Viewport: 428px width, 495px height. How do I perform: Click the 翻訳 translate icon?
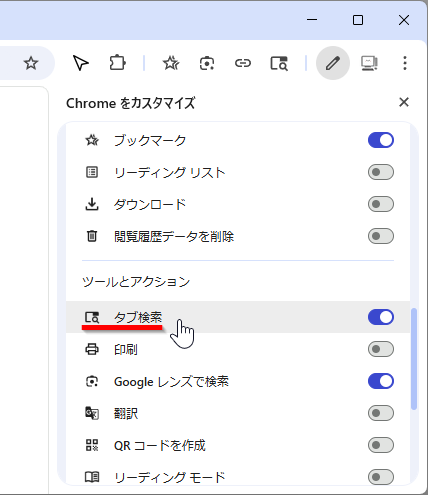tap(92, 413)
